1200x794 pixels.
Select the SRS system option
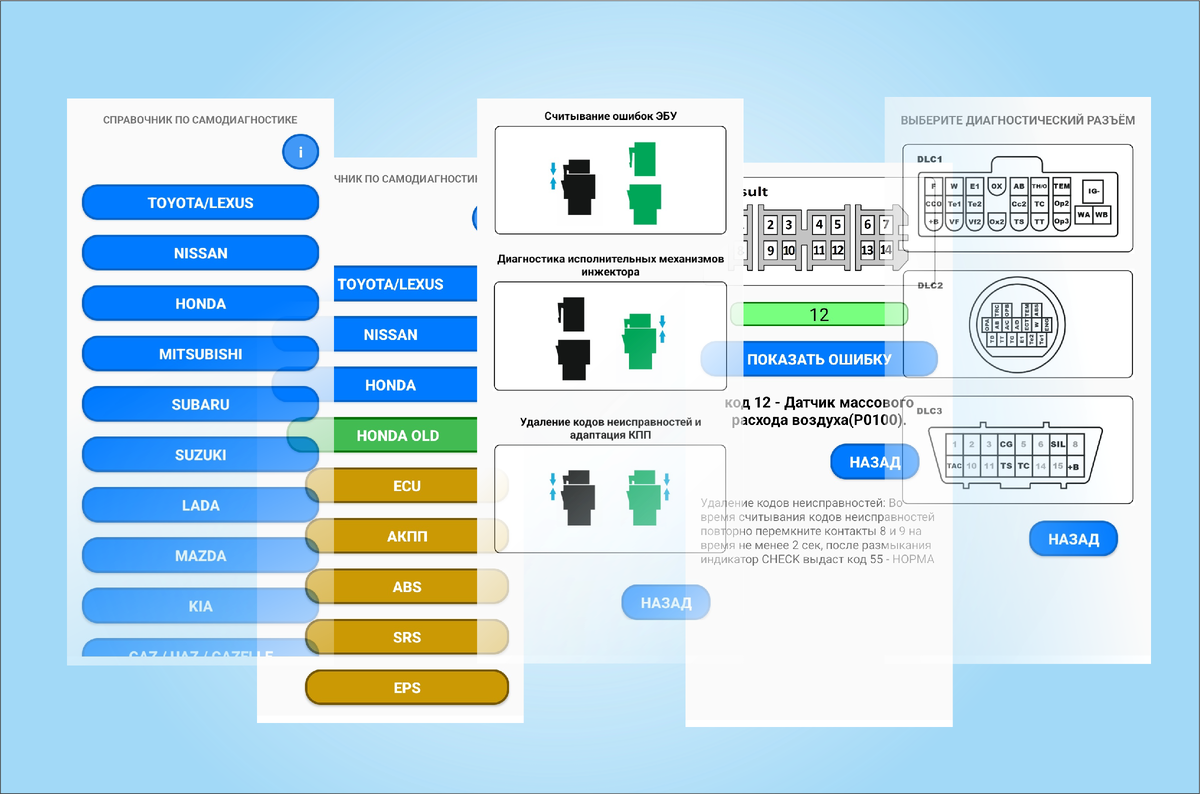[x=407, y=637]
